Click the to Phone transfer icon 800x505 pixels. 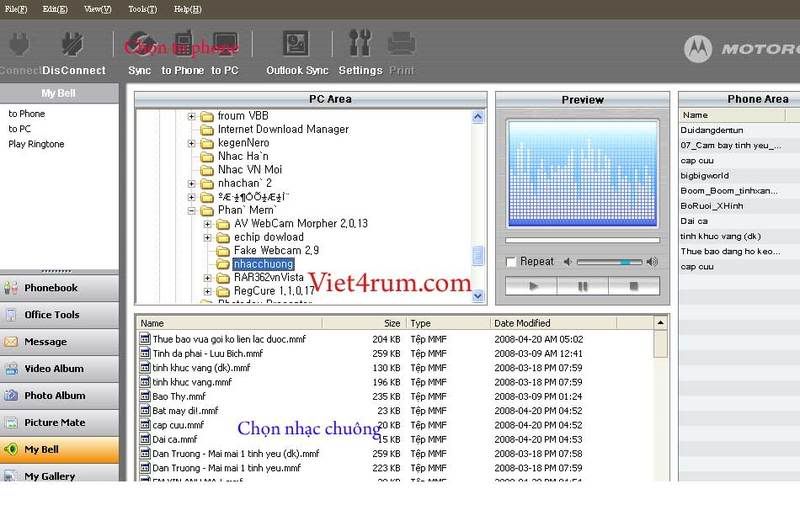183,44
